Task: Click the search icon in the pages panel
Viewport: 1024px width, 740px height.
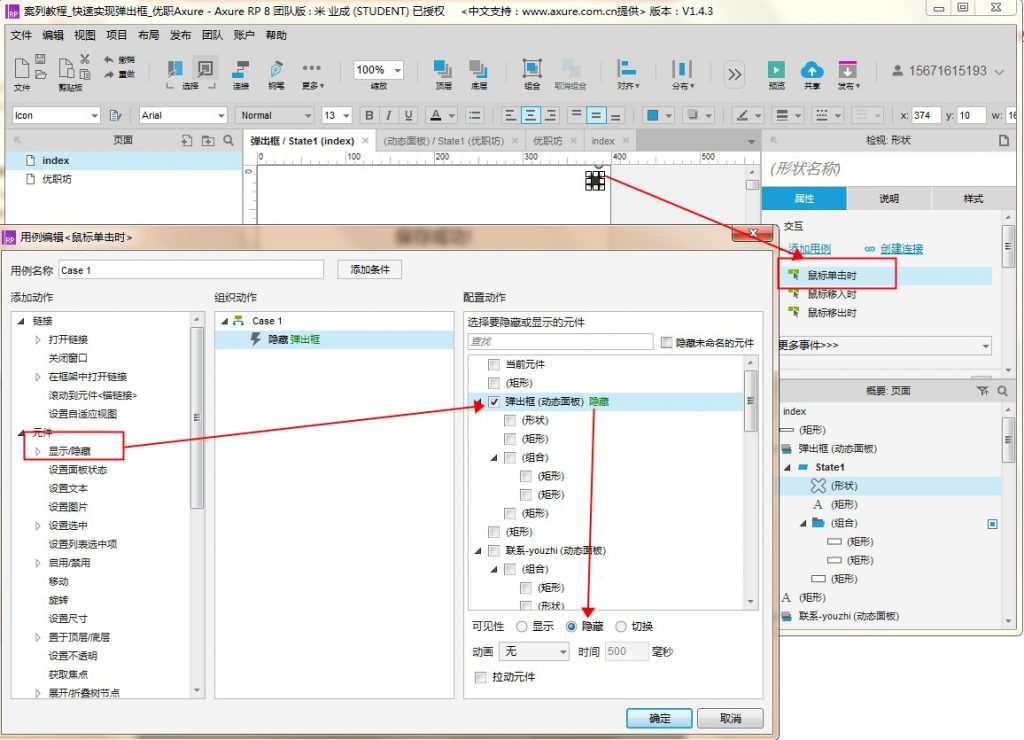Action: (228, 141)
